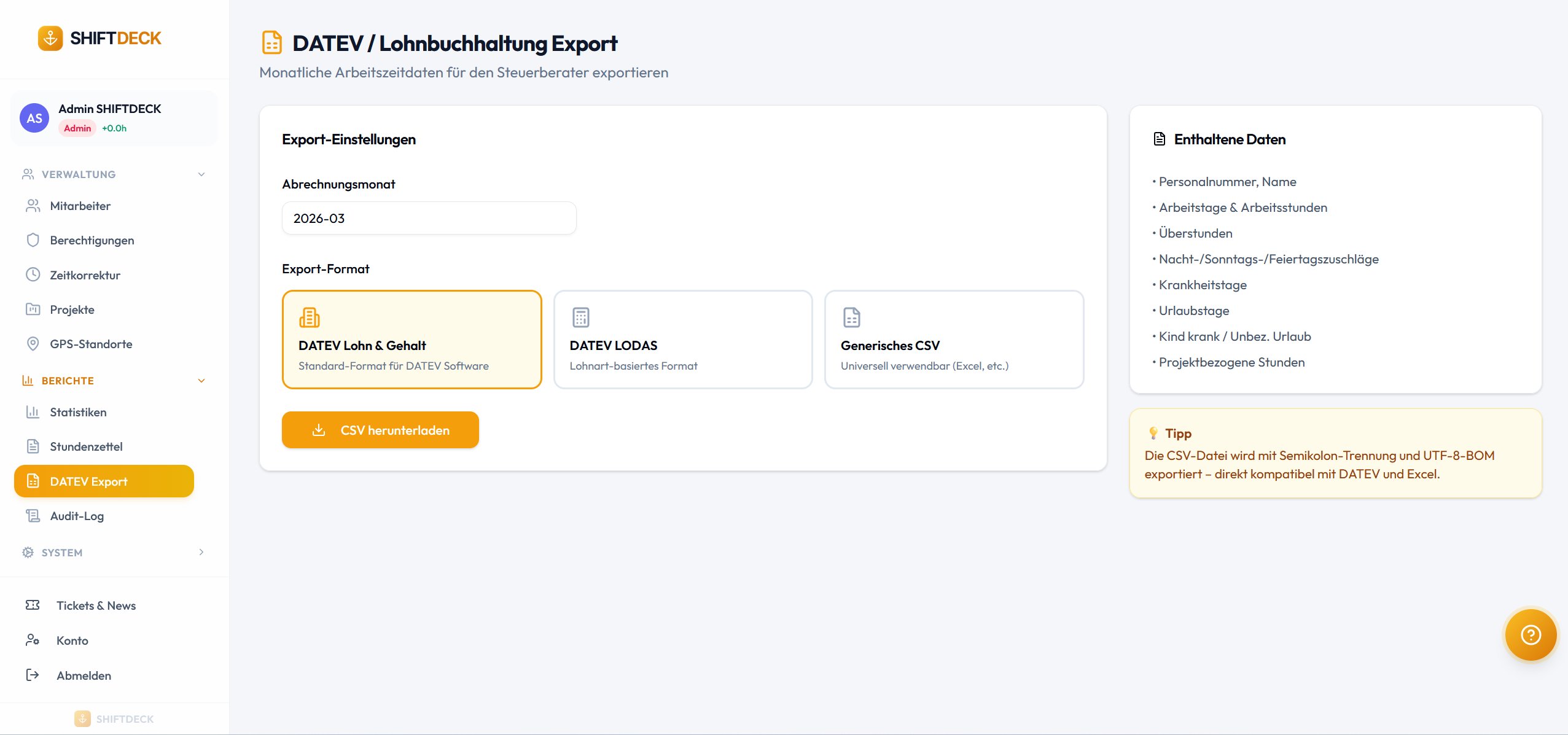Click the Abrechnungsmonat input field
This screenshot has height=735, width=1568.
[x=429, y=218]
